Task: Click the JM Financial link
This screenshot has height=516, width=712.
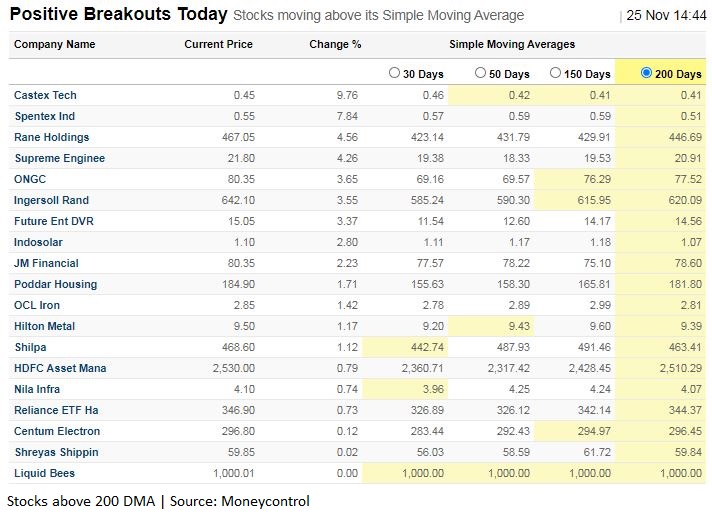Action: click(47, 263)
